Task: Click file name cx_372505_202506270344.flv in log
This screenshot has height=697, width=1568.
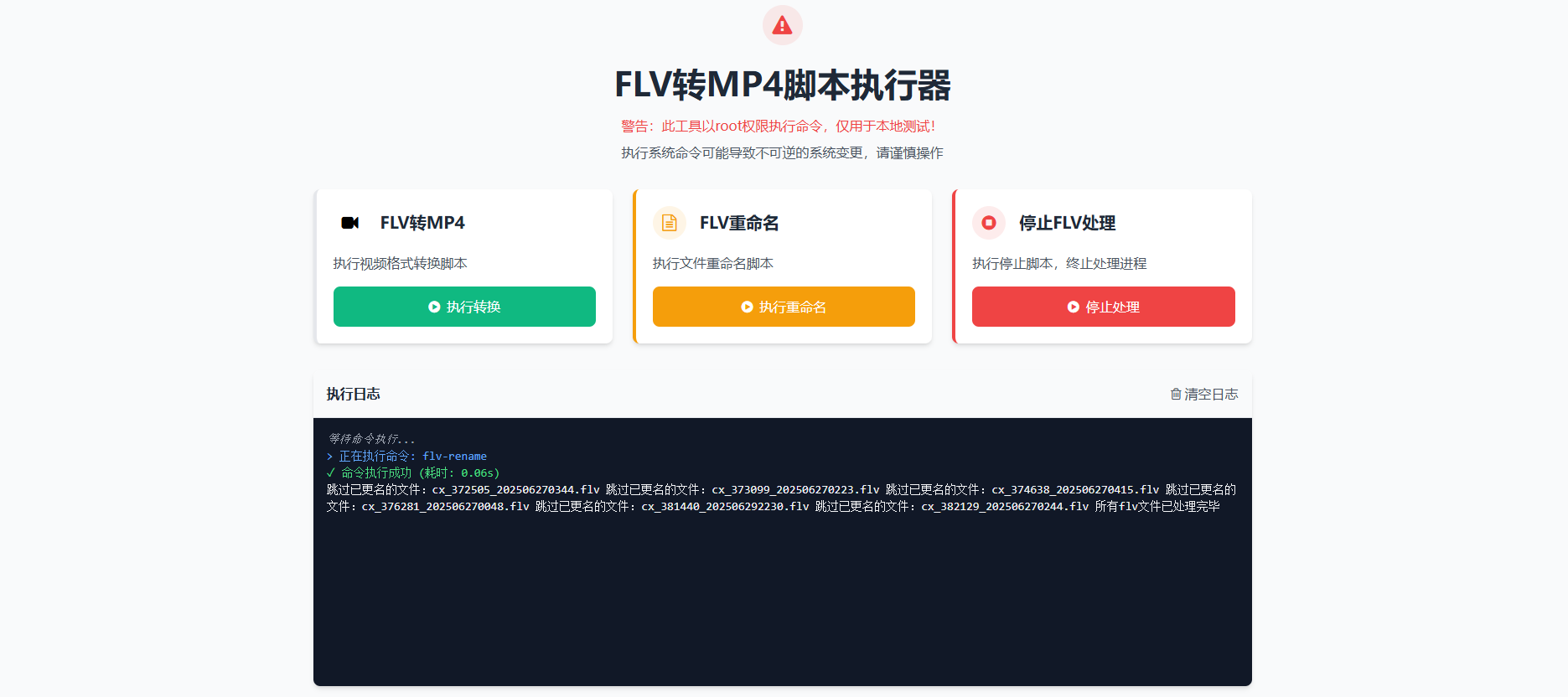Action: pyautogui.click(x=516, y=489)
